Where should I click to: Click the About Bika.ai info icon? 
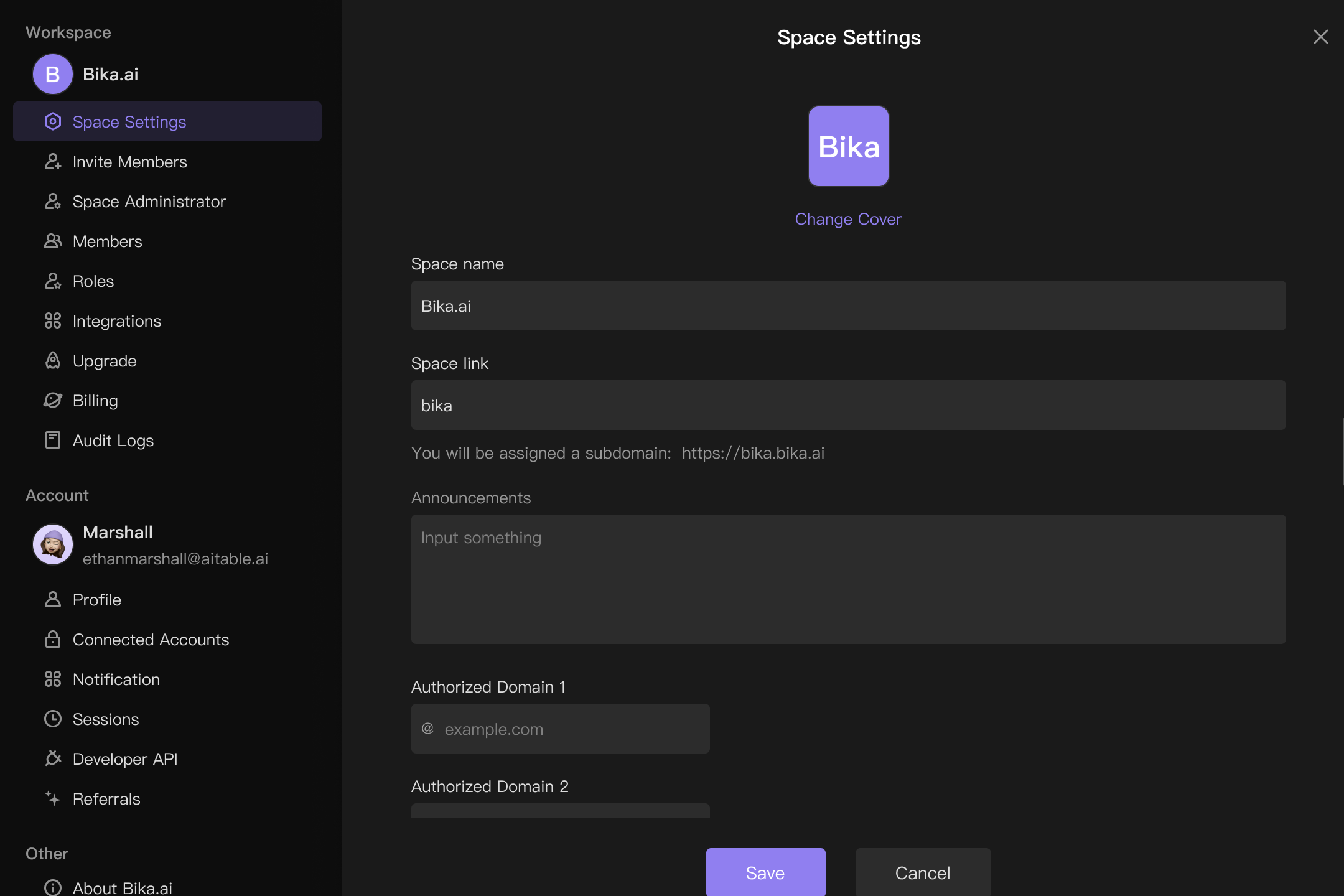pos(53,887)
